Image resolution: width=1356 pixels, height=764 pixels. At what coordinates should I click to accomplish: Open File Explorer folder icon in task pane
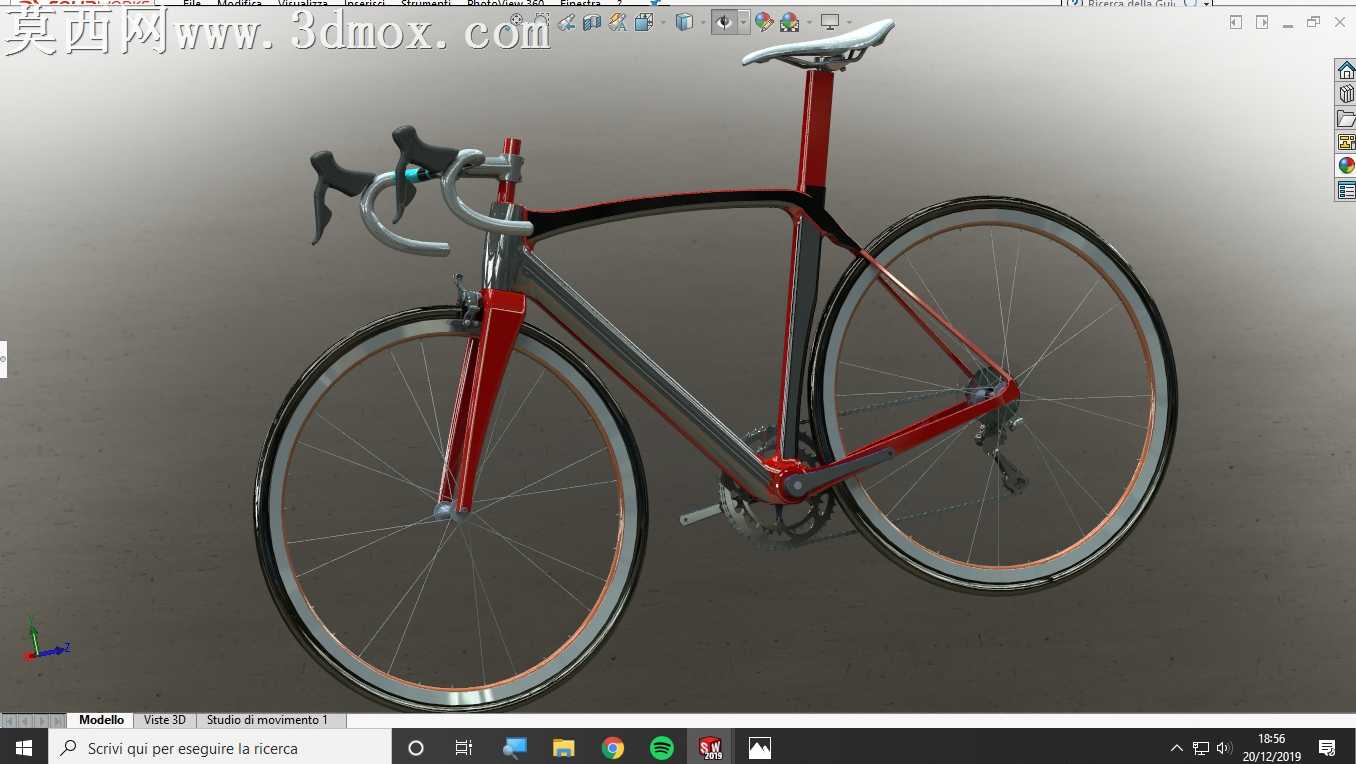(1346, 118)
